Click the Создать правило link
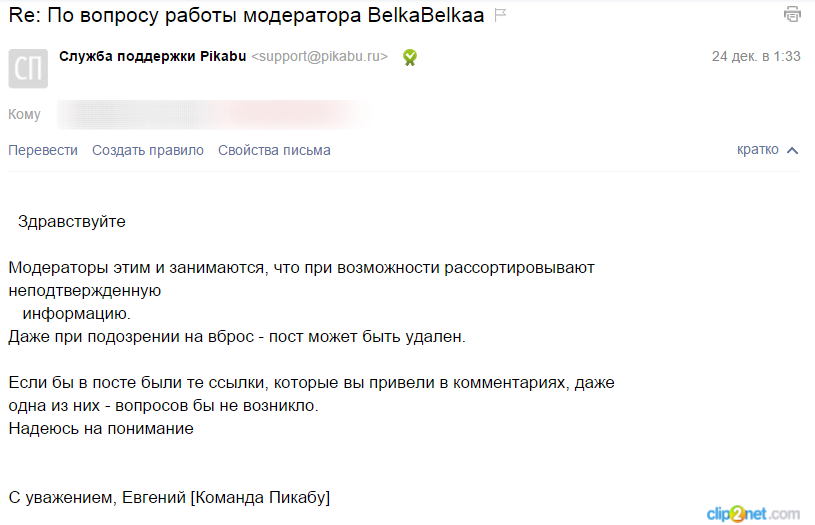The image size is (815, 525). pyautogui.click(x=148, y=150)
